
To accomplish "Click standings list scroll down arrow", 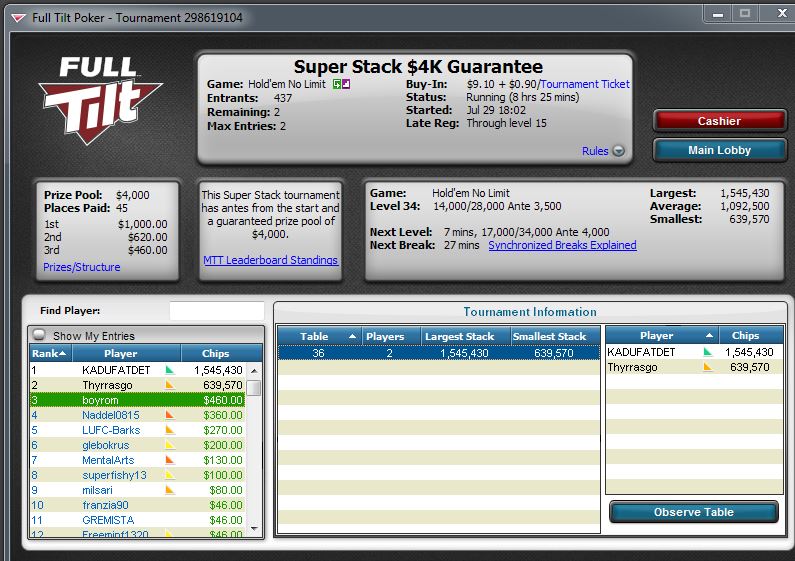I will tap(255, 529).
